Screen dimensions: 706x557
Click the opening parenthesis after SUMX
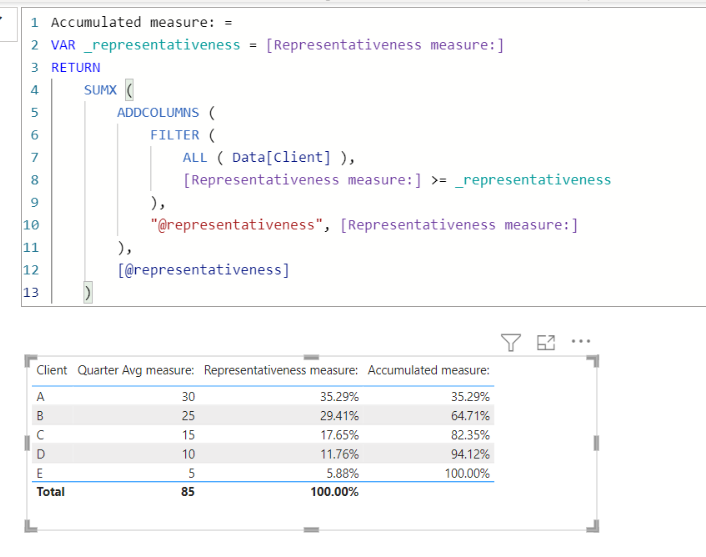pyautogui.click(x=129, y=90)
